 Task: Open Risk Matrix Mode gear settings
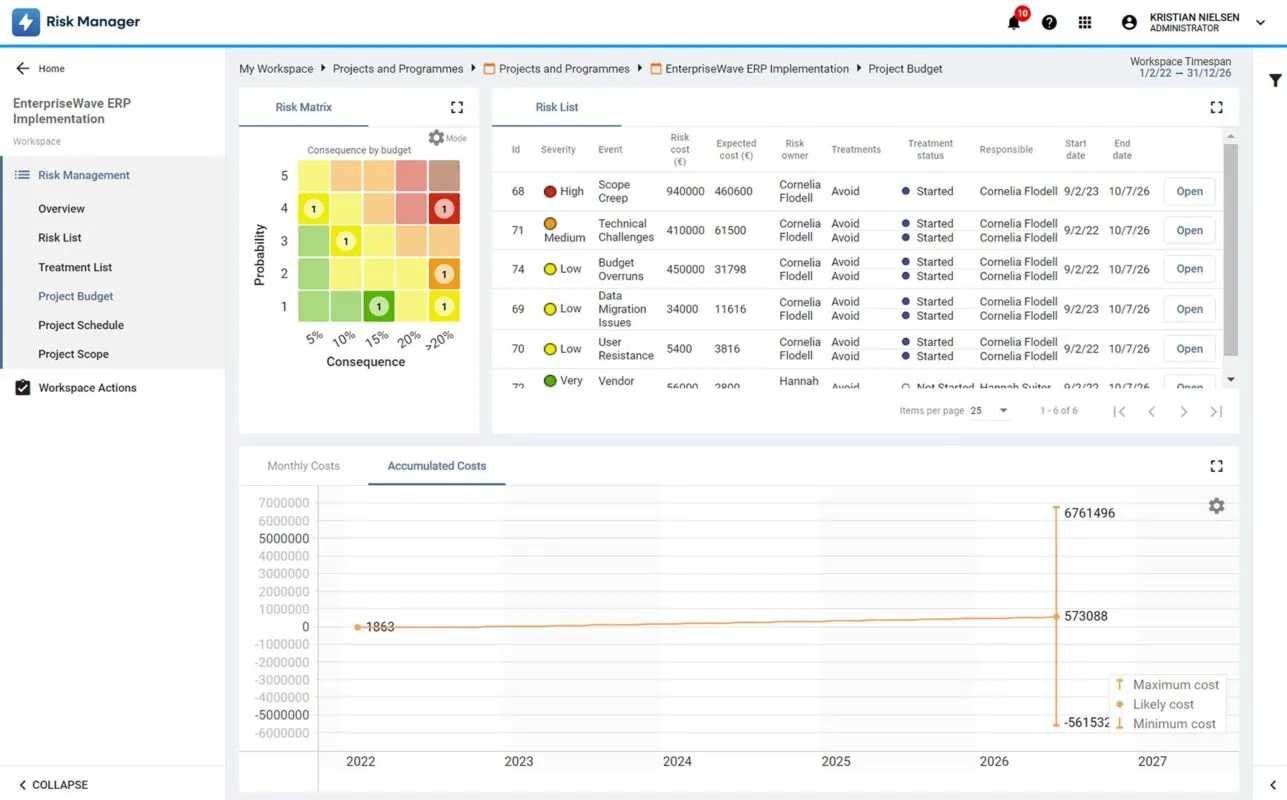pyautogui.click(x=437, y=138)
